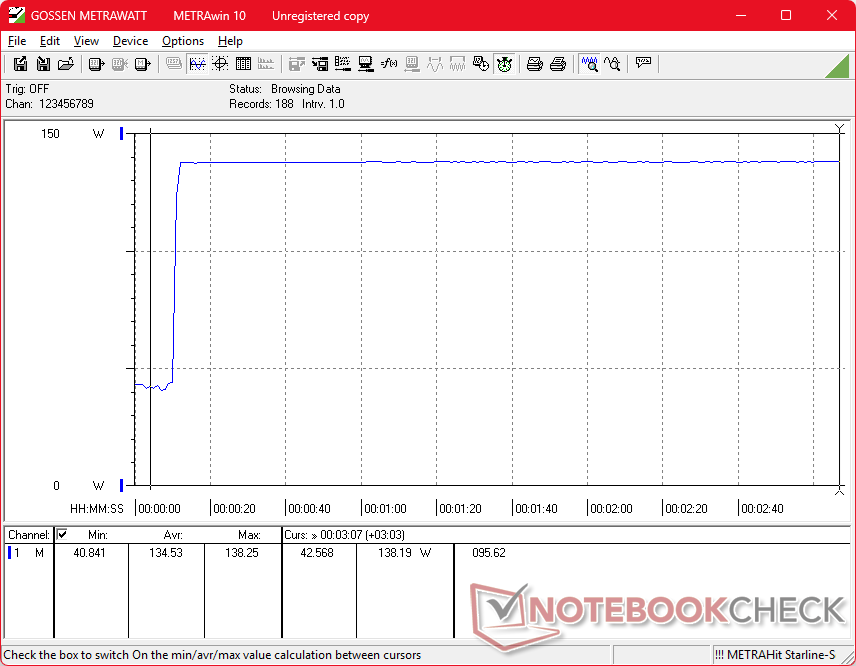Activate the zoom waveform magnifier icon
This screenshot has width=856, height=666.
(589, 64)
